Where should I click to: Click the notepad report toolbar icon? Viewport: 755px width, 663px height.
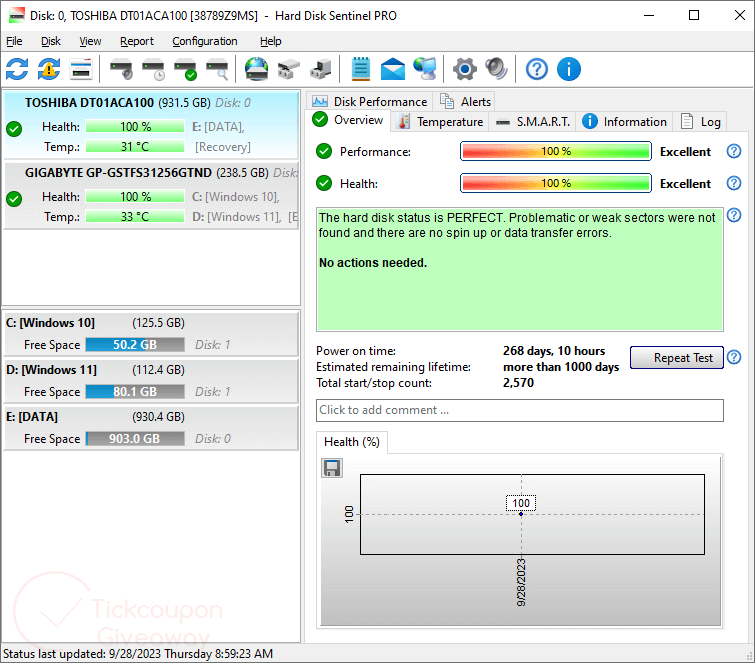361,69
